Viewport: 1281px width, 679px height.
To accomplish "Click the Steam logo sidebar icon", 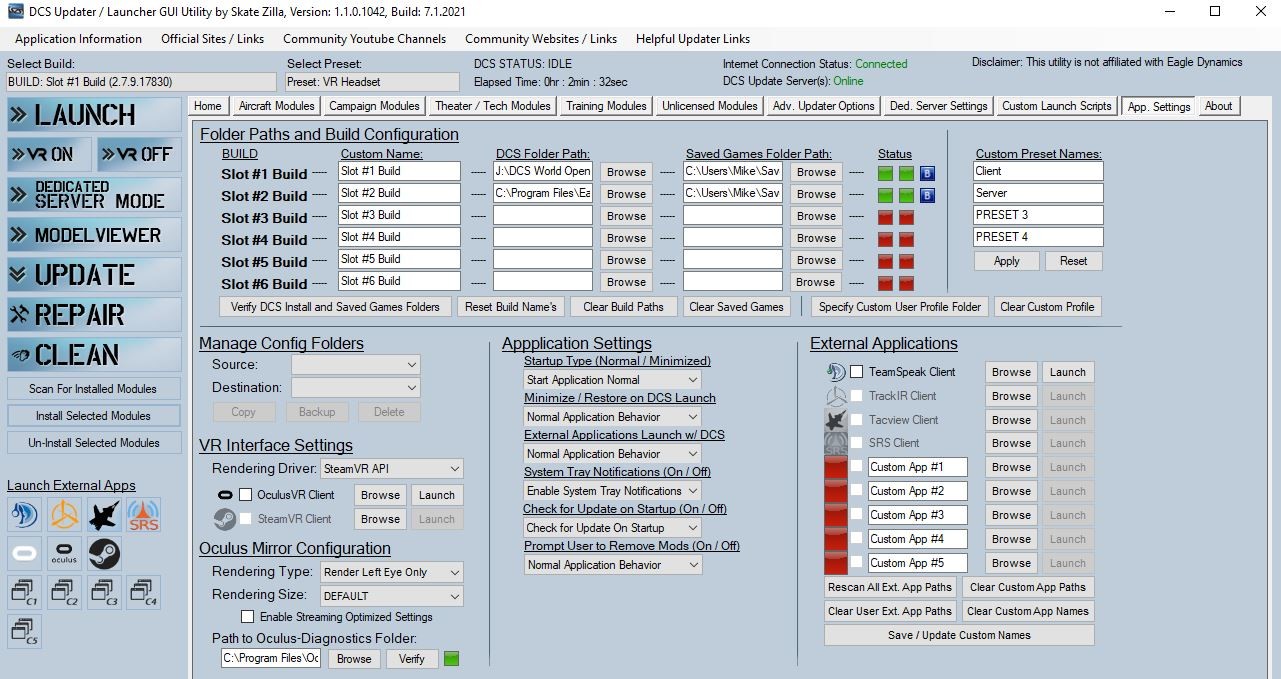I will click(104, 553).
